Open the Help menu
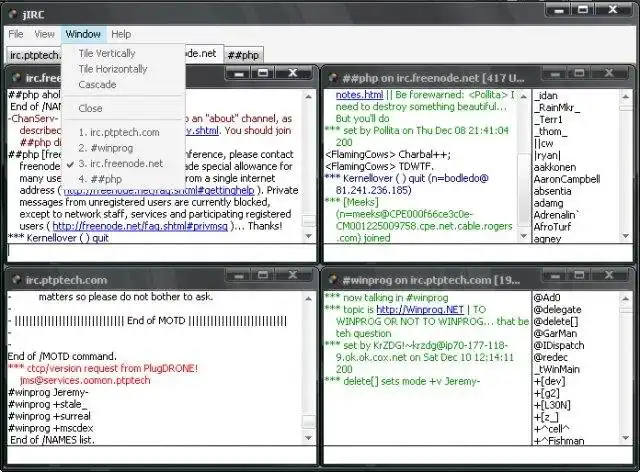 click(121, 34)
